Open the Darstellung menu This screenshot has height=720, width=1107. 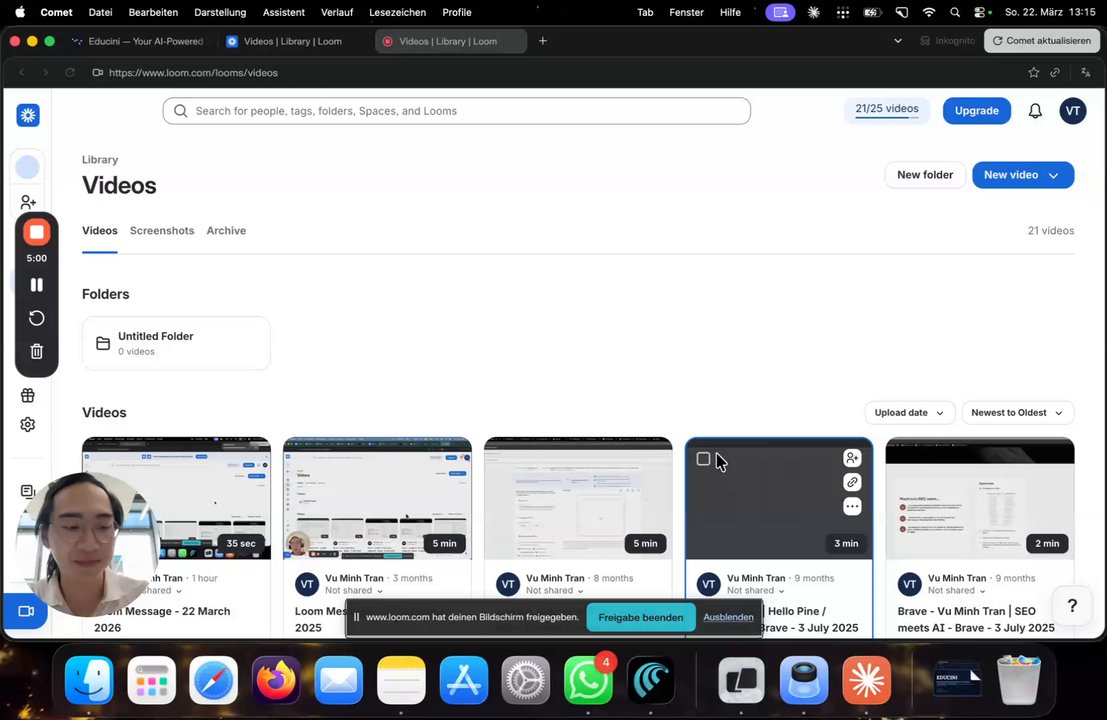pyautogui.click(x=220, y=12)
